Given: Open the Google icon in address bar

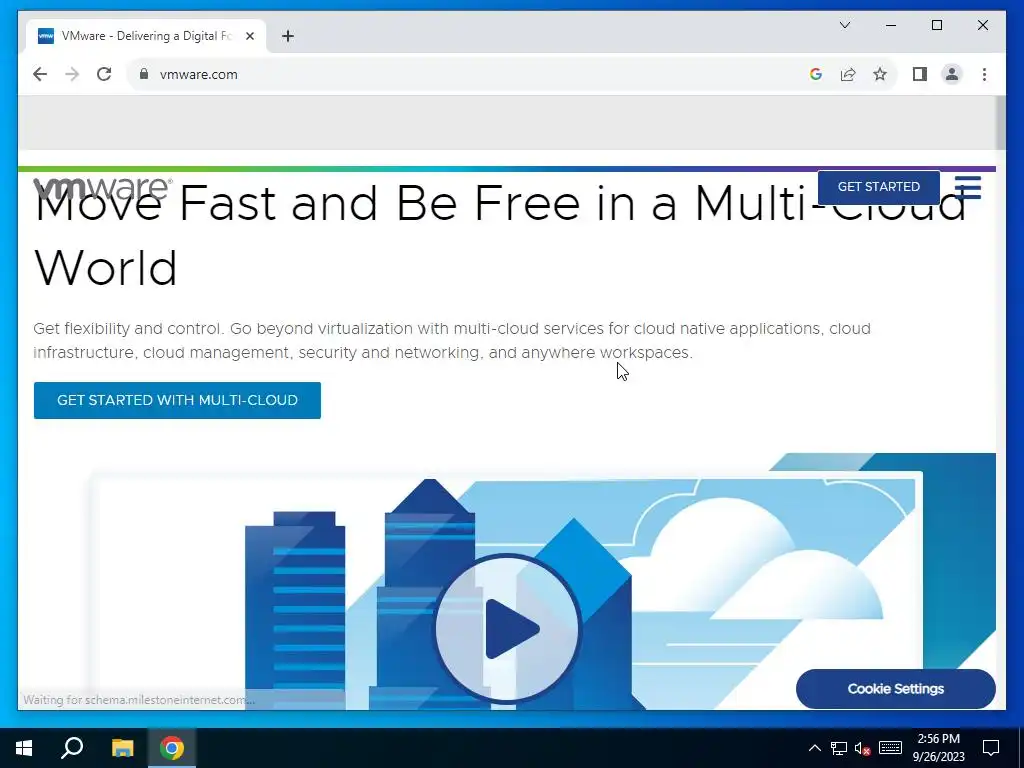Looking at the screenshot, I should click(x=816, y=74).
